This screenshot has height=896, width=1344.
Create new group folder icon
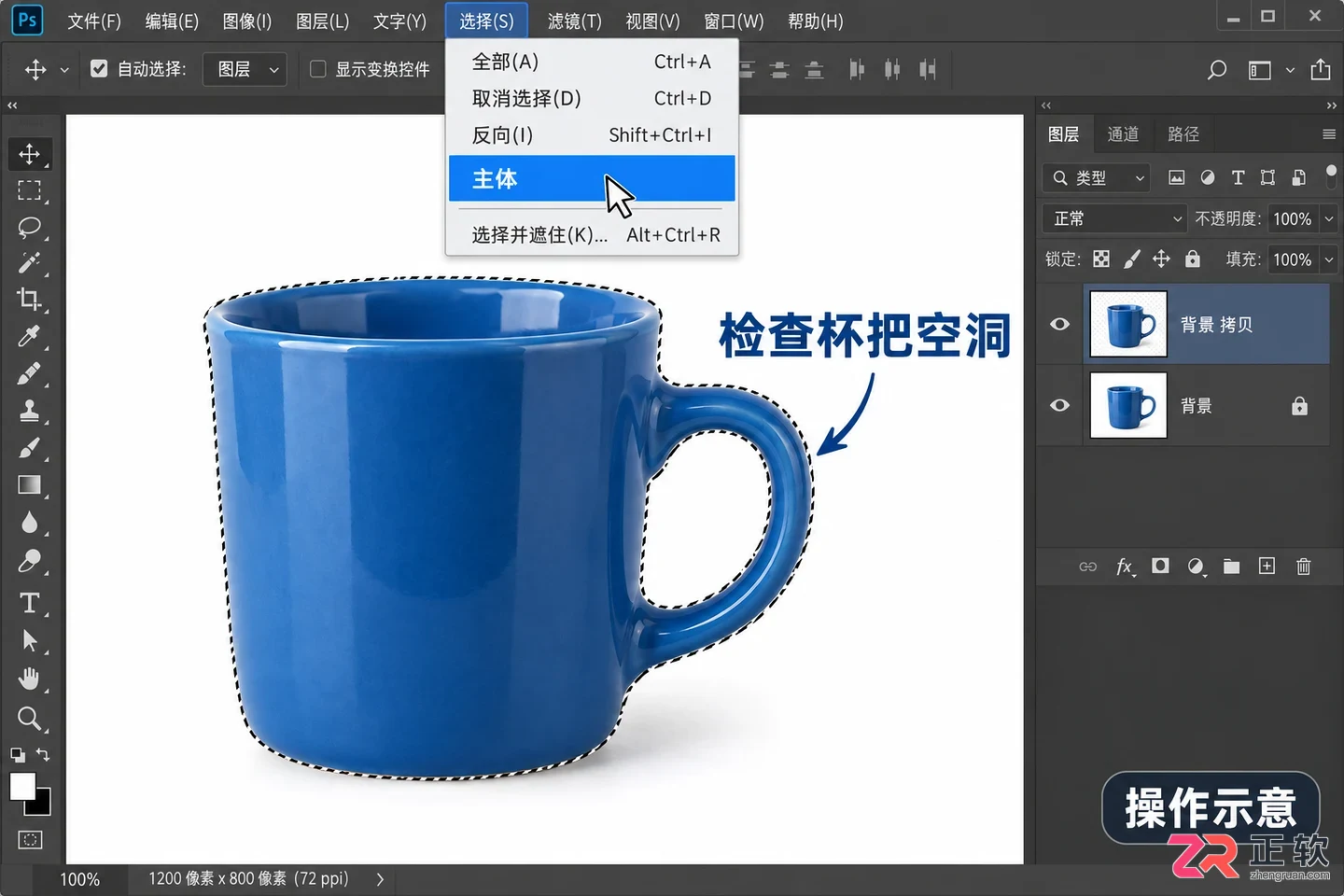tap(1232, 567)
